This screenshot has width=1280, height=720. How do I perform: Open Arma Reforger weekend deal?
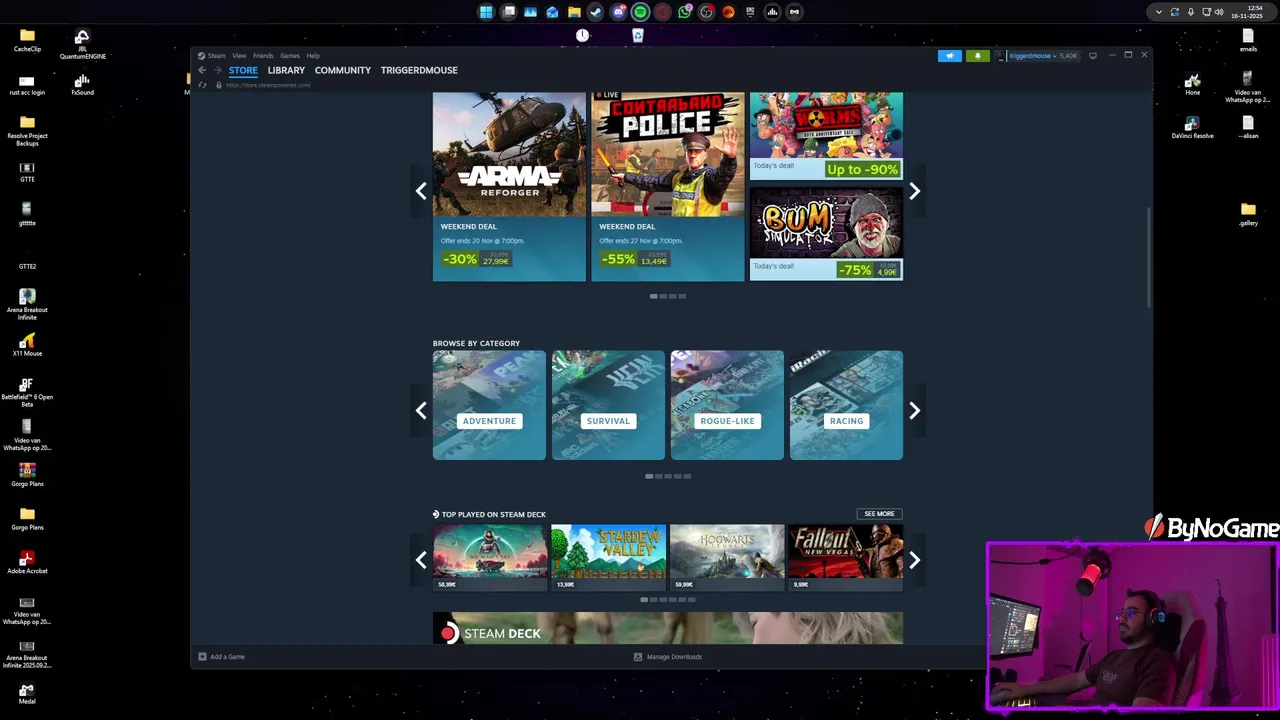(509, 187)
